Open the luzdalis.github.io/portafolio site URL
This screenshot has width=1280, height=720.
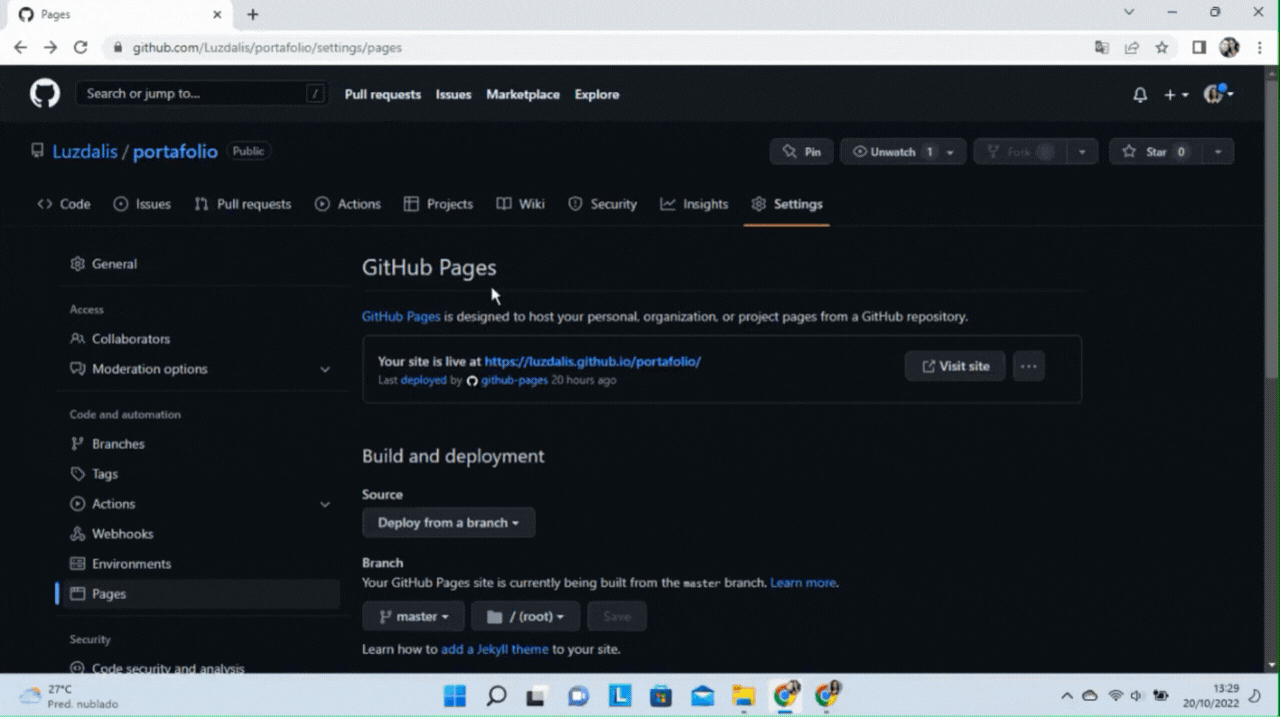[x=593, y=361]
